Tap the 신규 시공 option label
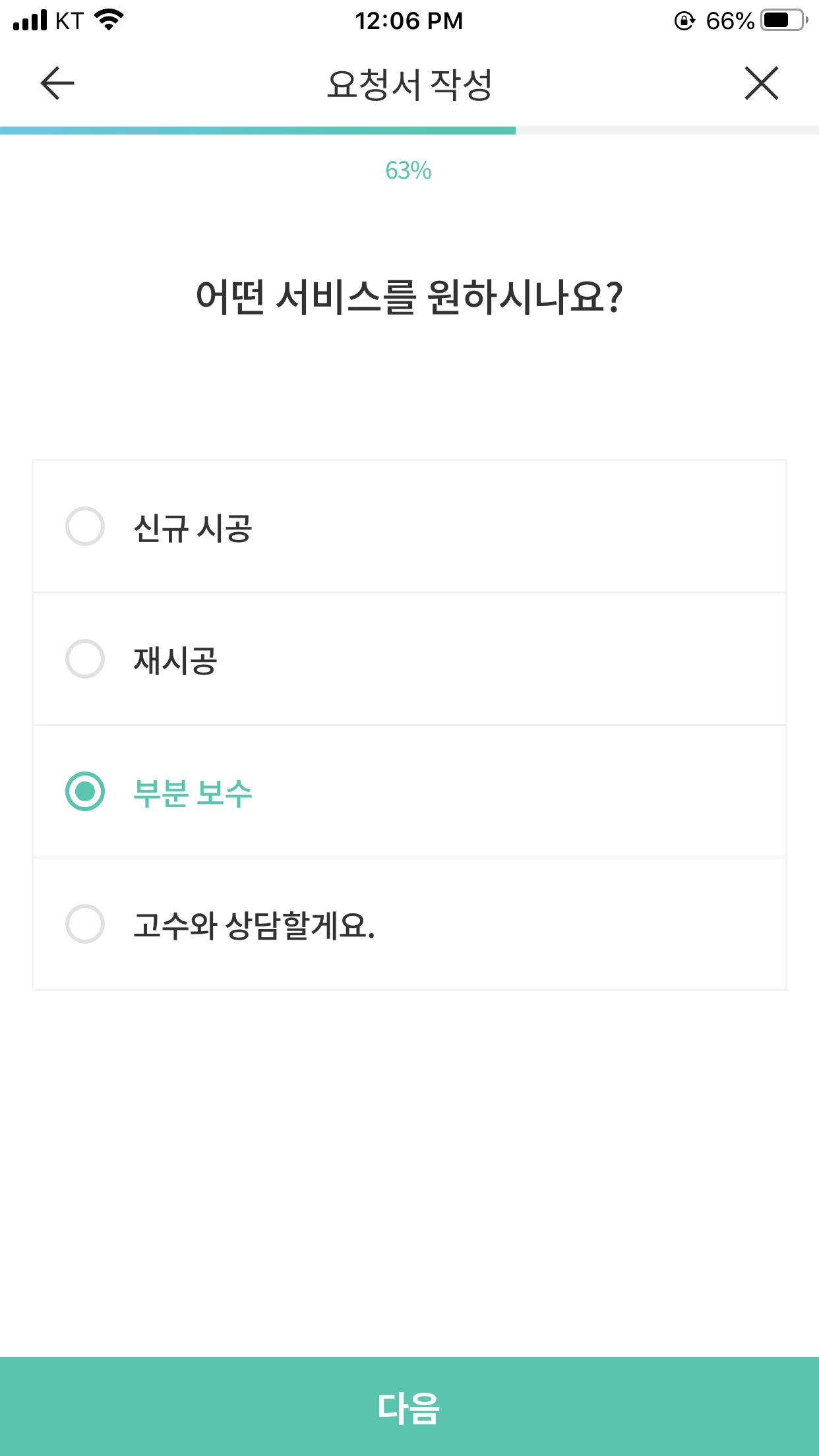Screen dimensions: 819x1456 (x=193, y=528)
